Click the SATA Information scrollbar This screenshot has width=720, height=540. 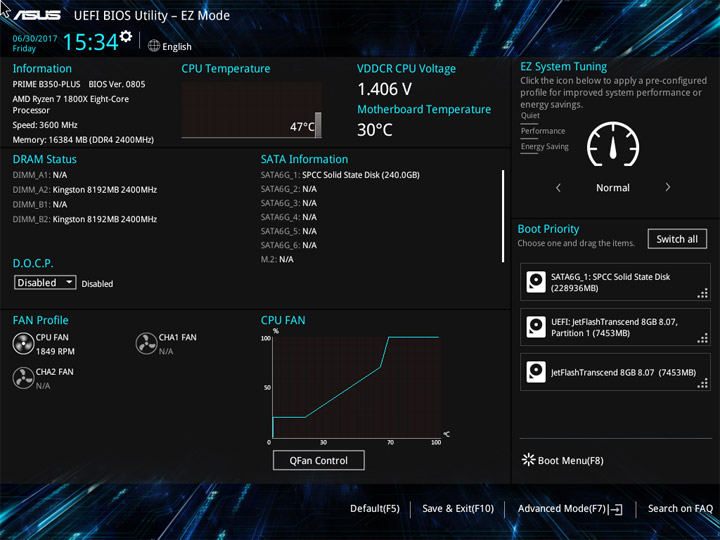click(503, 216)
